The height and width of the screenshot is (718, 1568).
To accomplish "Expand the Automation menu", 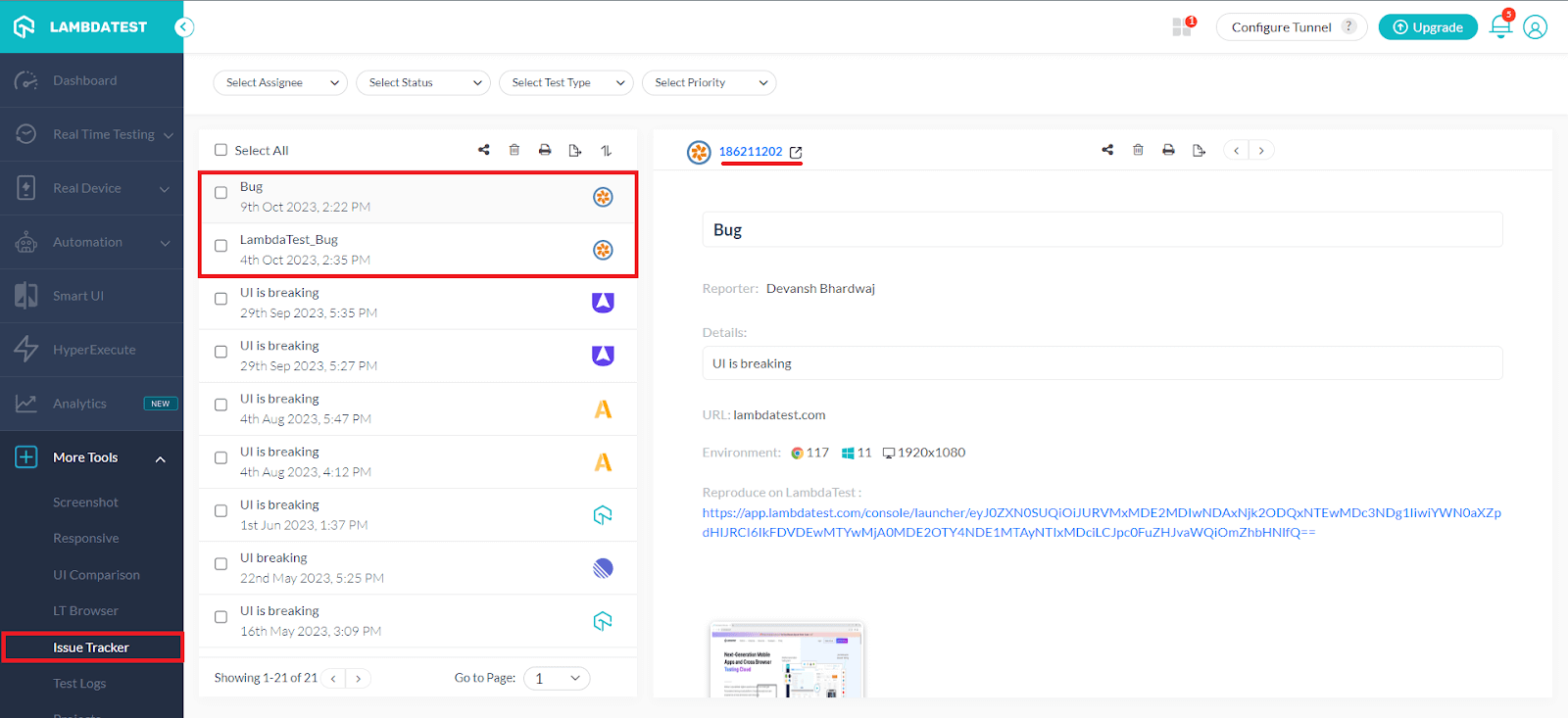I will [x=92, y=242].
